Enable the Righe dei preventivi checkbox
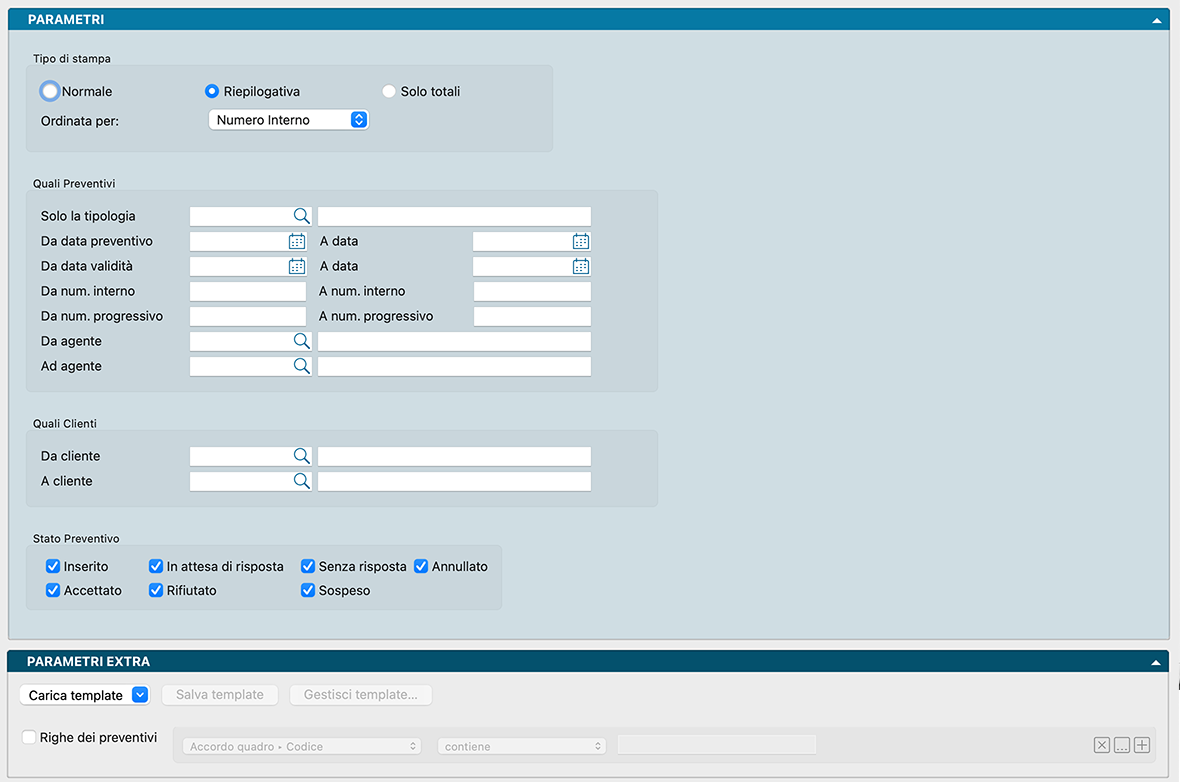Viewport: 1180px width, 782px height. pos(30,737)
